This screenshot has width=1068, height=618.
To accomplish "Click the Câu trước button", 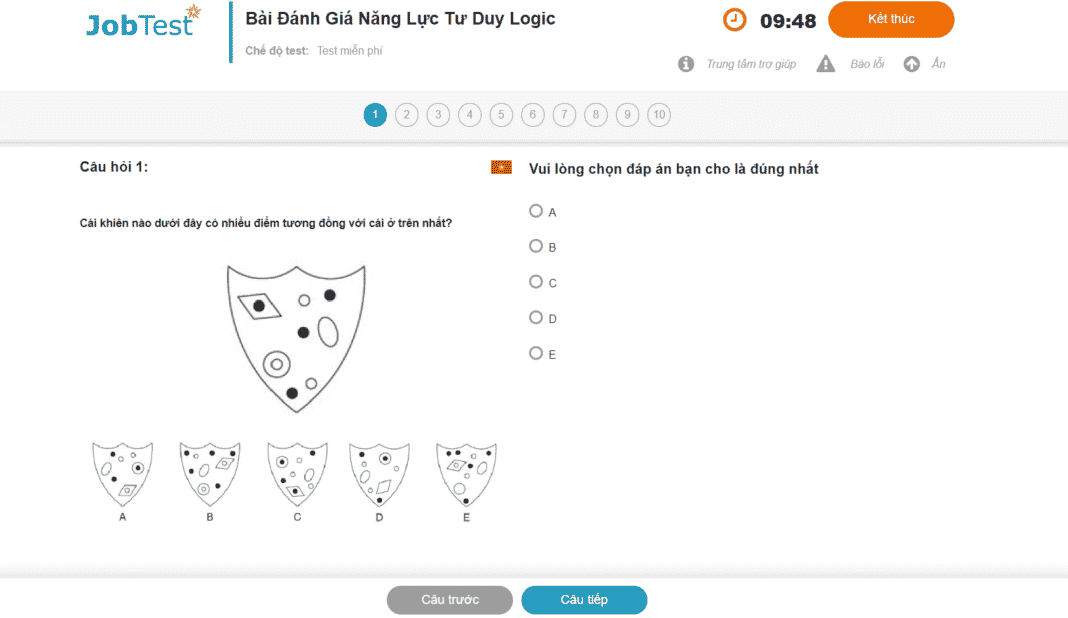I will [449, 600].
